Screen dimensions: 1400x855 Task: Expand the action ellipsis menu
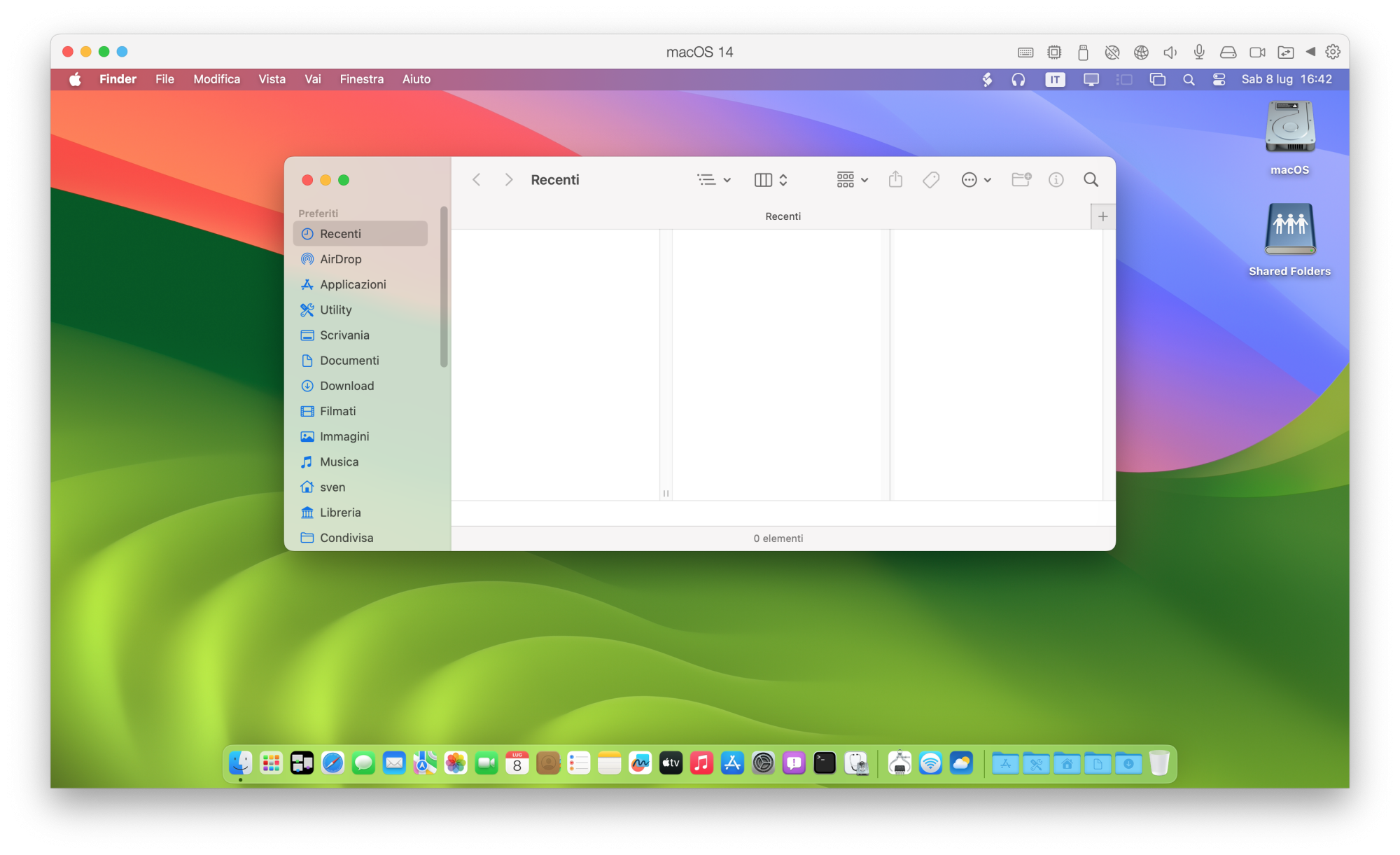tap(976, 180)
